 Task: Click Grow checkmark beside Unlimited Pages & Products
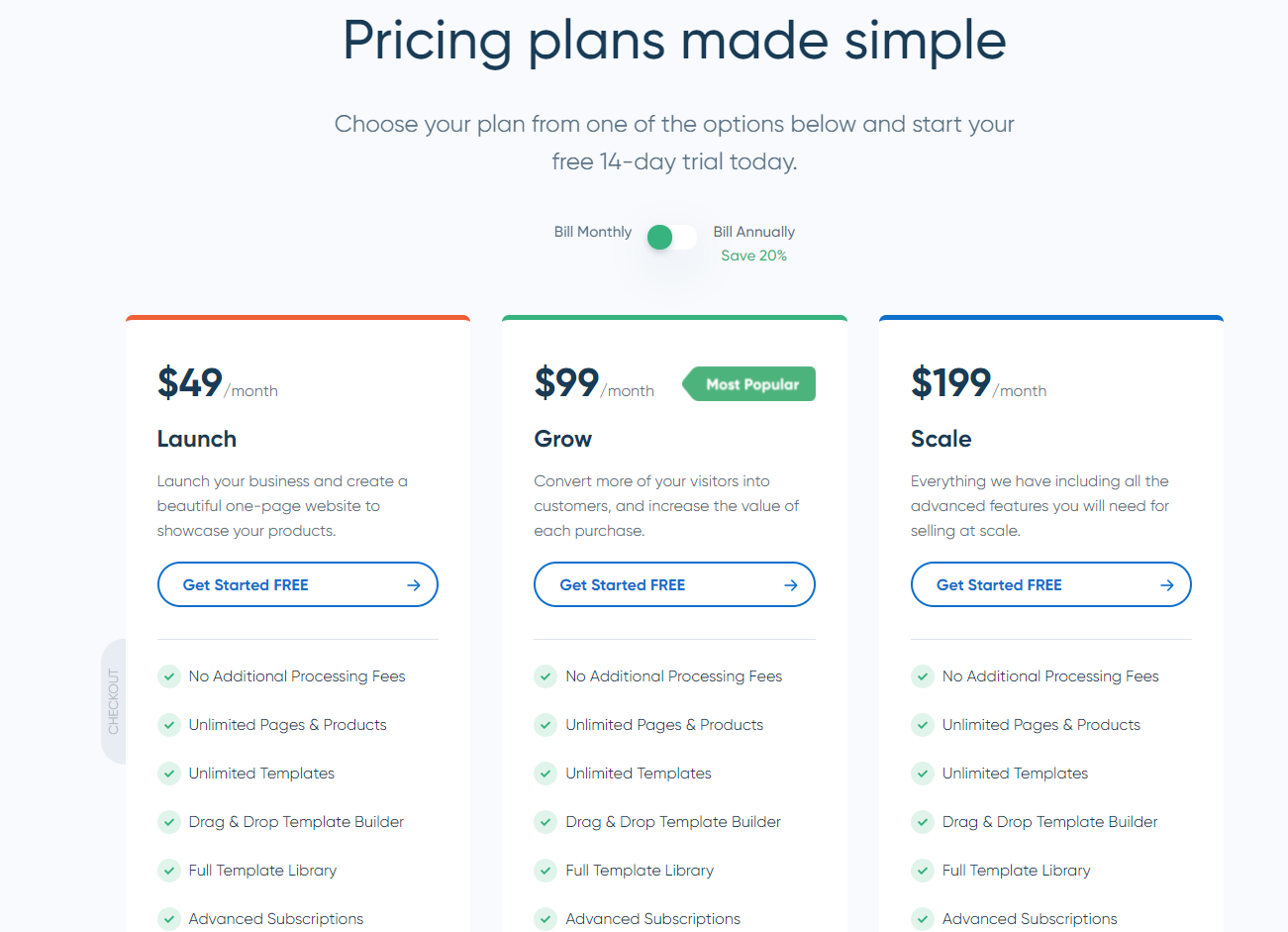coord(545,725)
